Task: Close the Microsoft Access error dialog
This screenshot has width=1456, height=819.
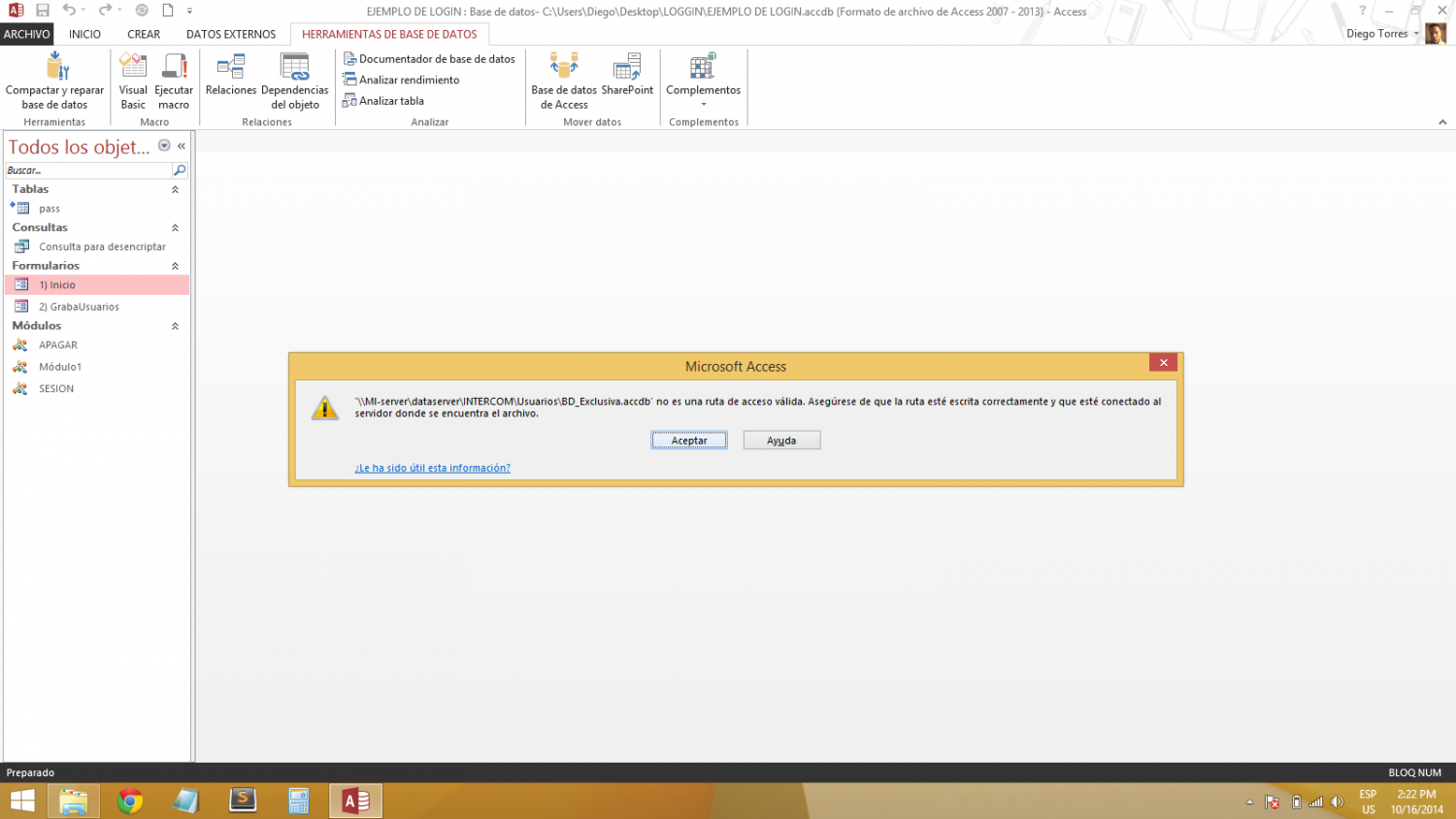Action: [x=1163, y=363]
